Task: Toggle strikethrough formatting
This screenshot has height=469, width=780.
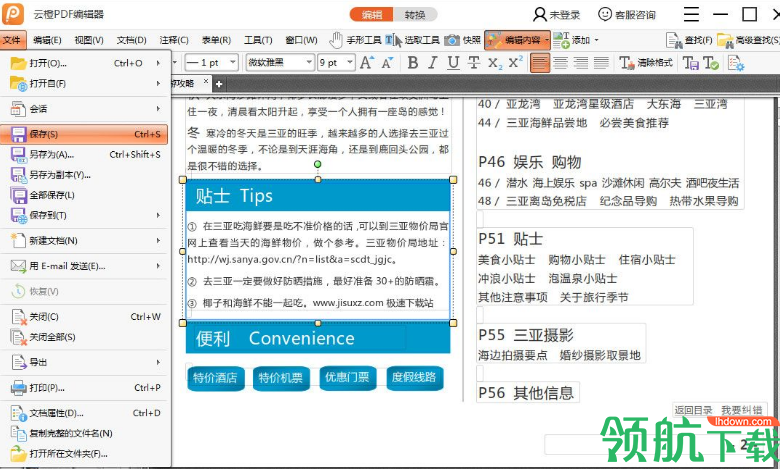Action: pyautogui.click(x=474, y=63)
